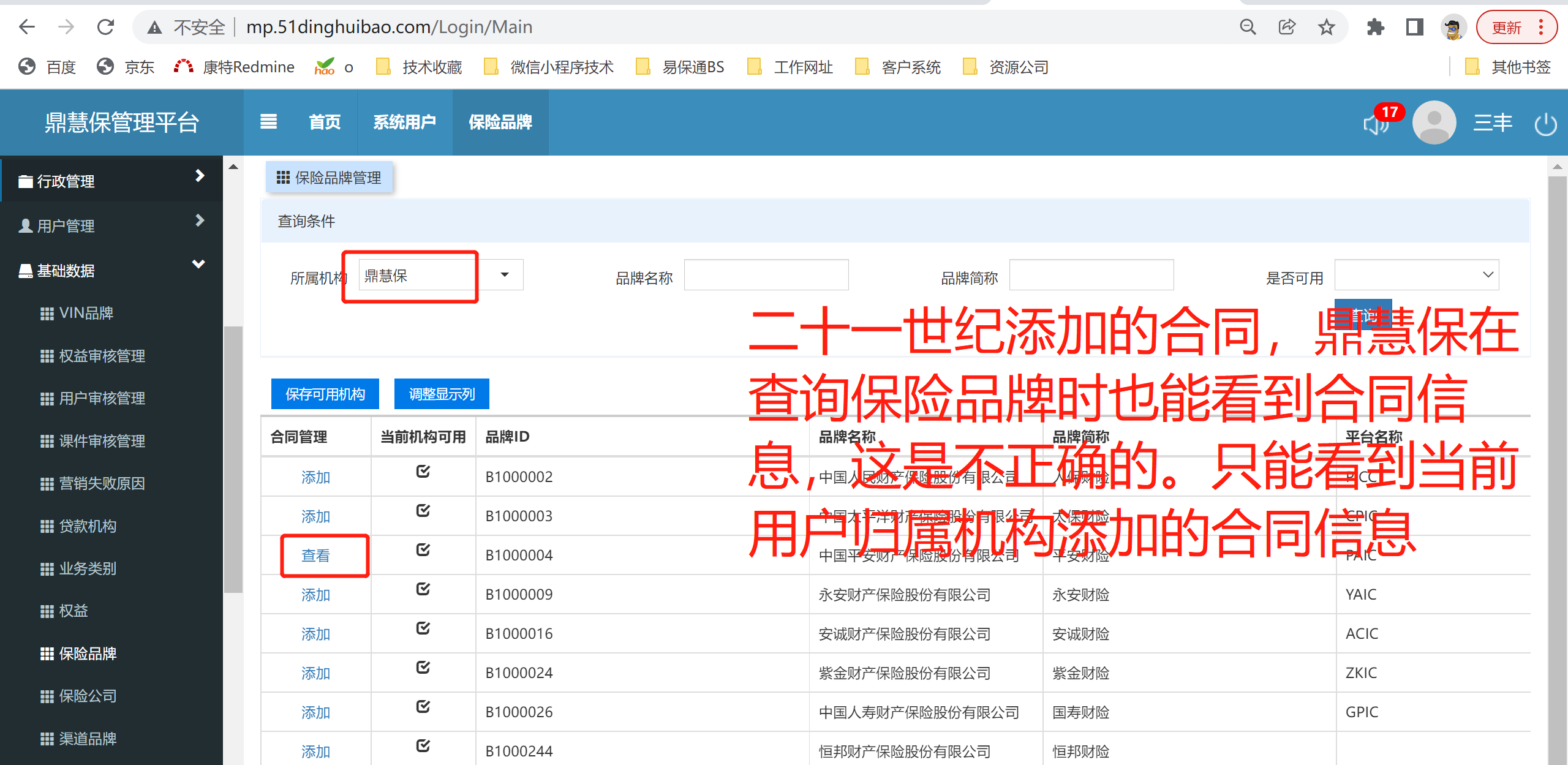Bookmark this page with star icon
This screenshot has height=765, width=1568.
1326,27
